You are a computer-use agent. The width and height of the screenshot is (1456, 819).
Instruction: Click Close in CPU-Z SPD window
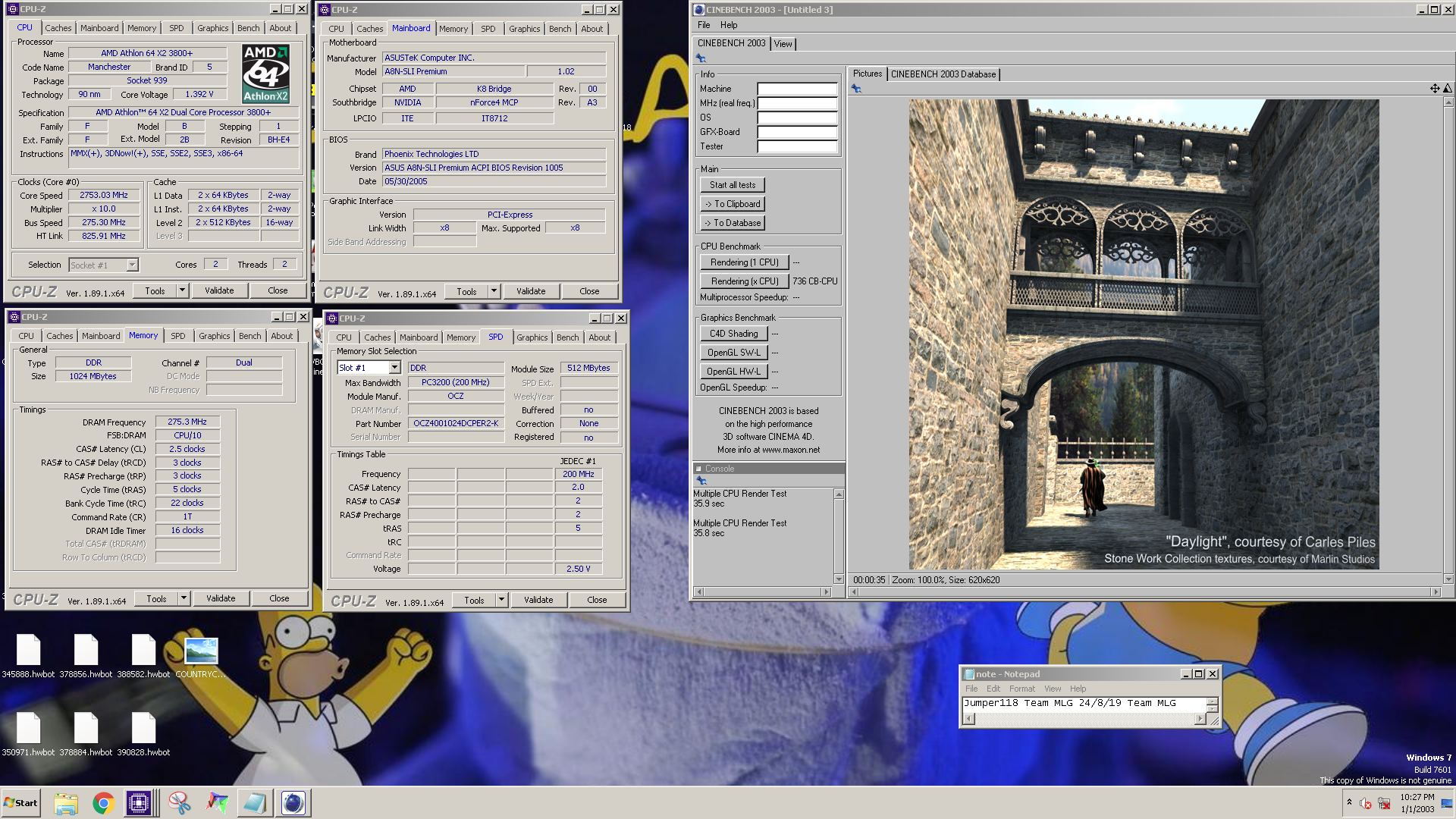[597, 600]
